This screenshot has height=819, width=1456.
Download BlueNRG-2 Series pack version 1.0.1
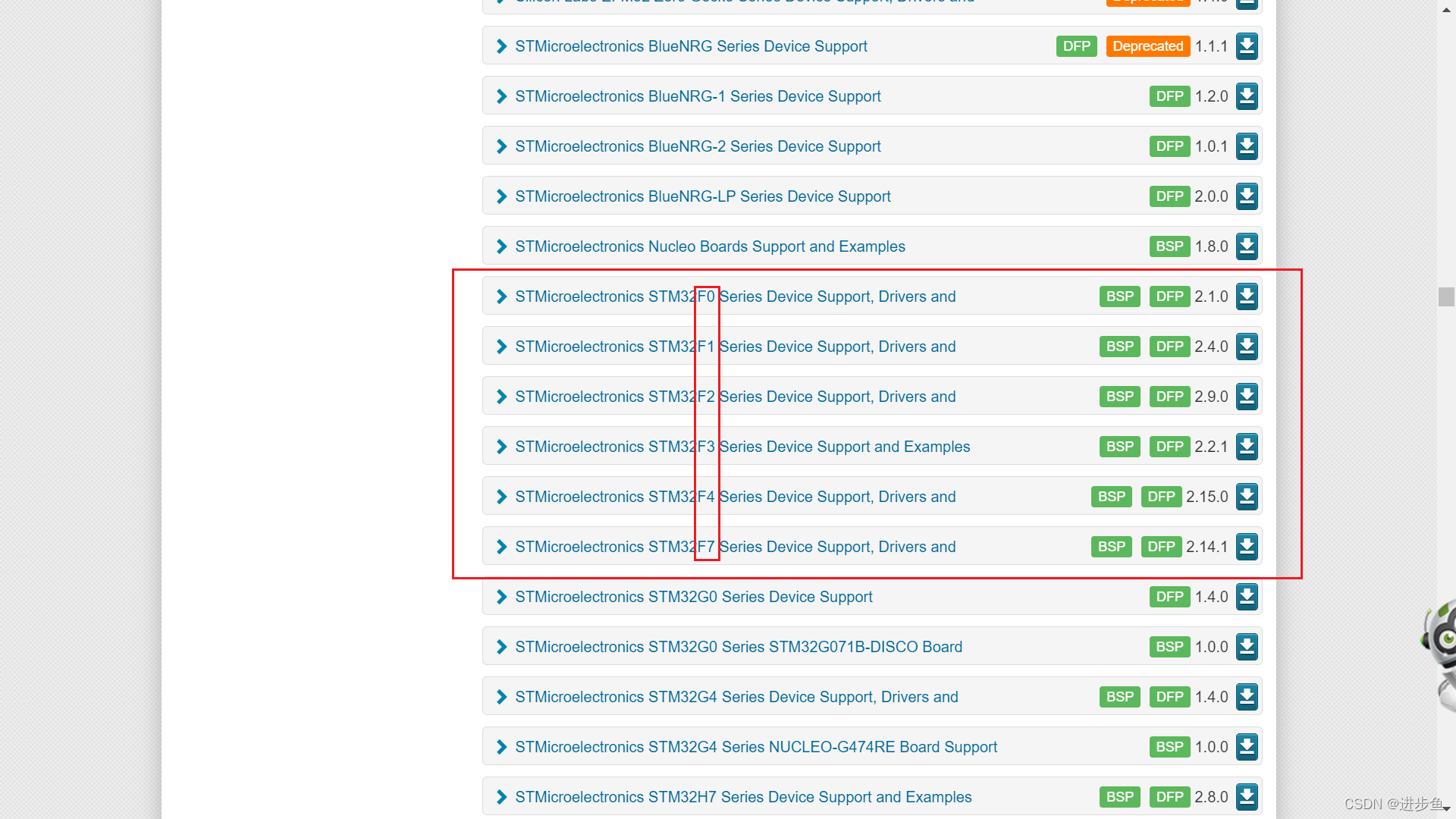click(1247, 146)
